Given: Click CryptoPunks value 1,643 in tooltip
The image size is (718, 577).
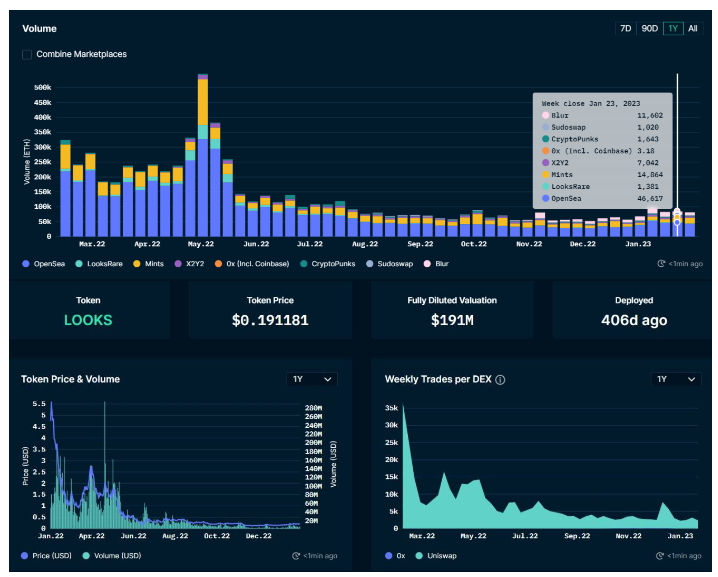Looking at the screenshot, I should click(648, 139).
